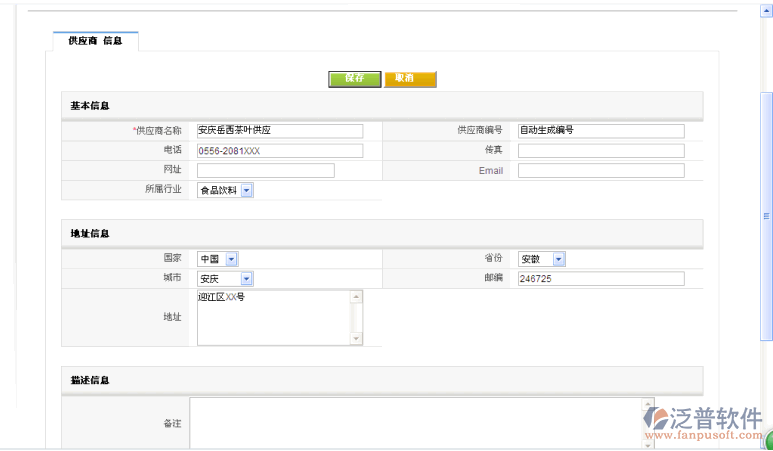This screenshot has height=451, width=773.
Task: Click the page vertical scrollbar thumb
Action: (x=767, y=215)
